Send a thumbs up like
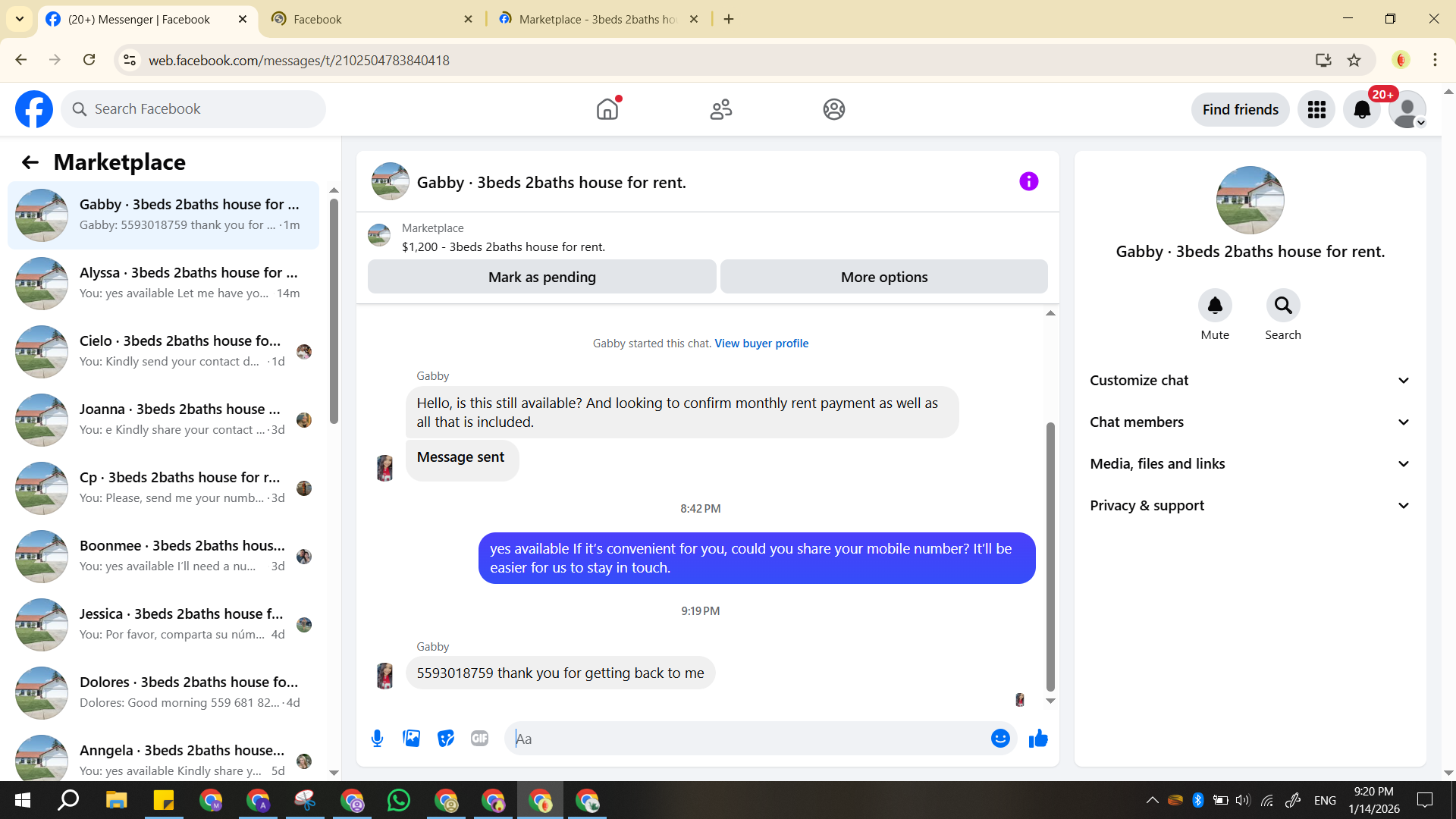The image size is (1456, 819). 1038,739
